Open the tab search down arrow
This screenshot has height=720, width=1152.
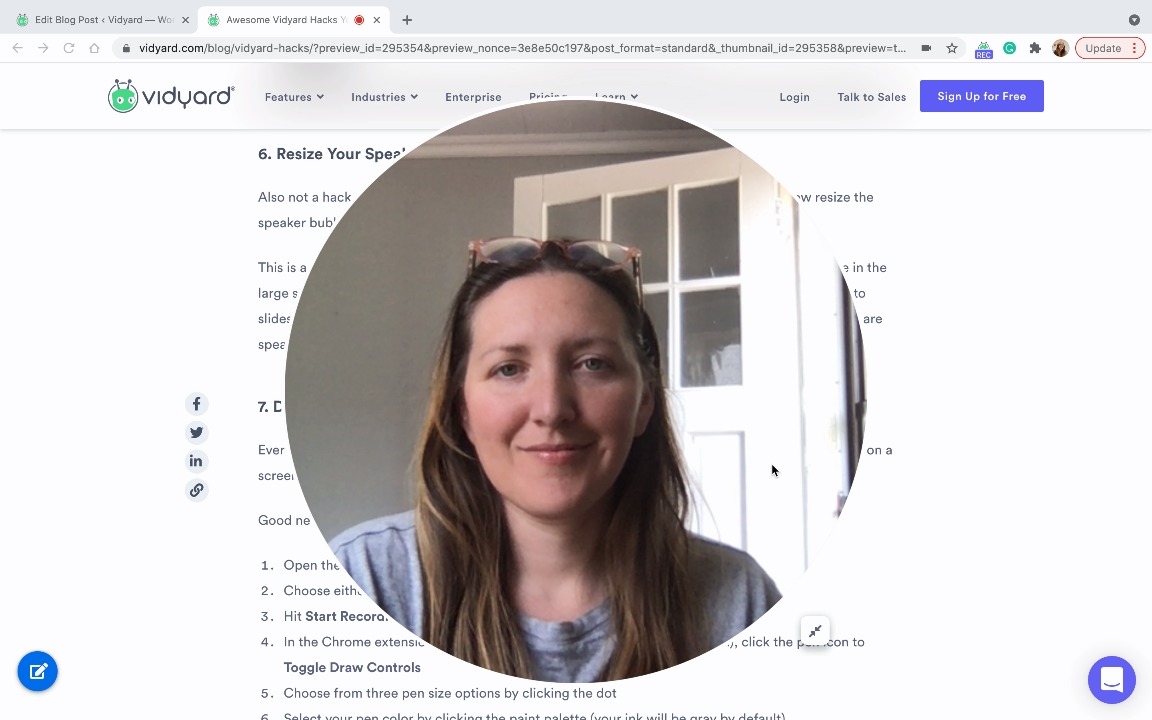tap(1134, 20)
